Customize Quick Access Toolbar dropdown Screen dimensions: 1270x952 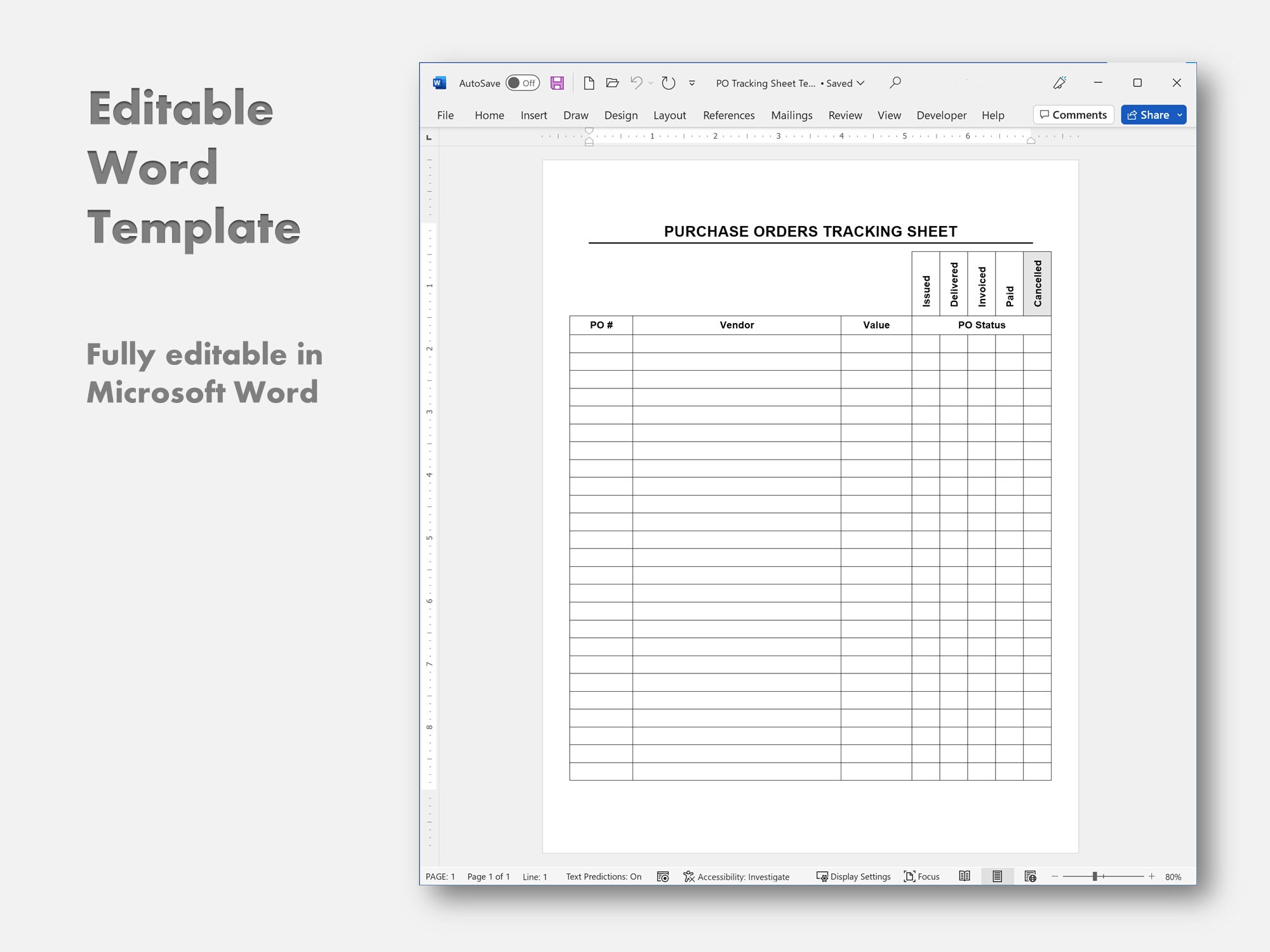pos(690,83)
